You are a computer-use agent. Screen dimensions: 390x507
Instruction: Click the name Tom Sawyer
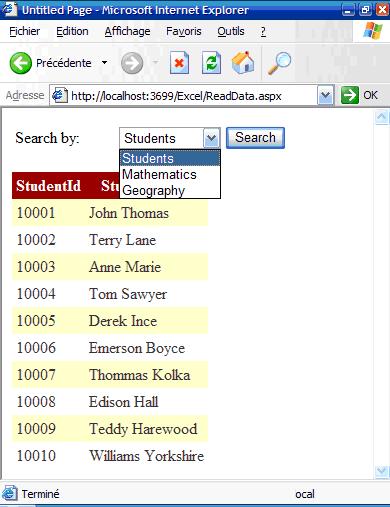(x=128, y=294)
